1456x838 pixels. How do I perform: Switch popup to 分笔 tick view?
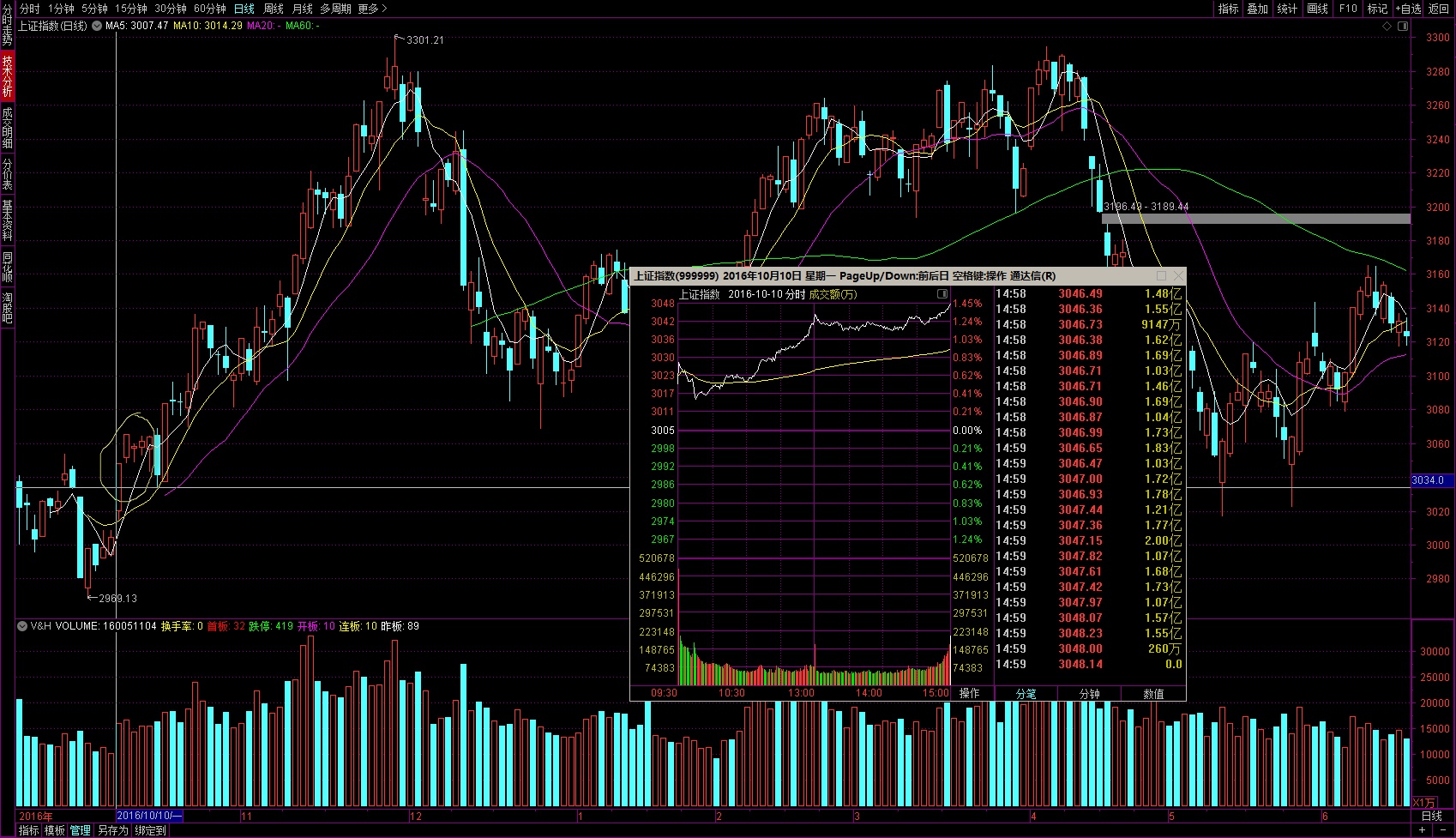1026,694
